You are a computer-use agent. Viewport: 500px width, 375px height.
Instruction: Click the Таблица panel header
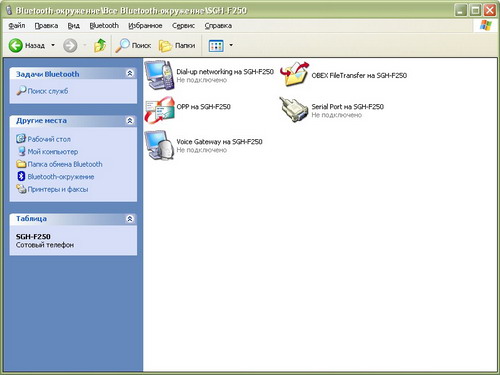click(x=73, y=219)
